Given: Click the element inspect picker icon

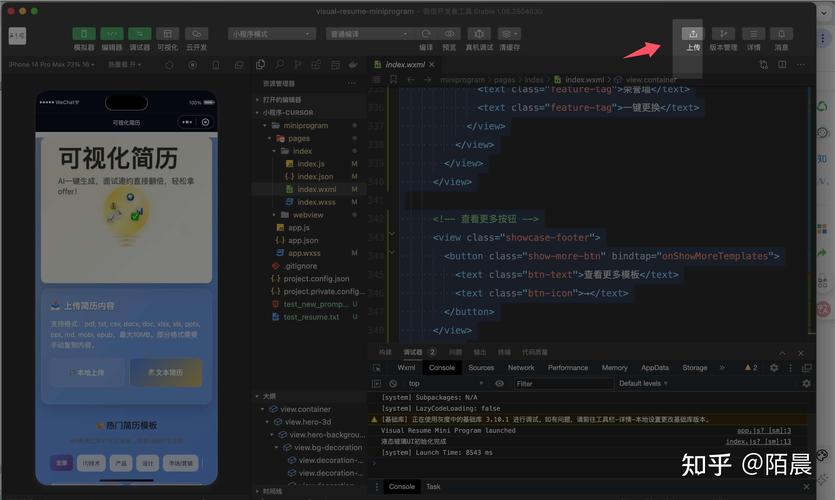Looking at the screenshot, I should (x=376, y=367).
